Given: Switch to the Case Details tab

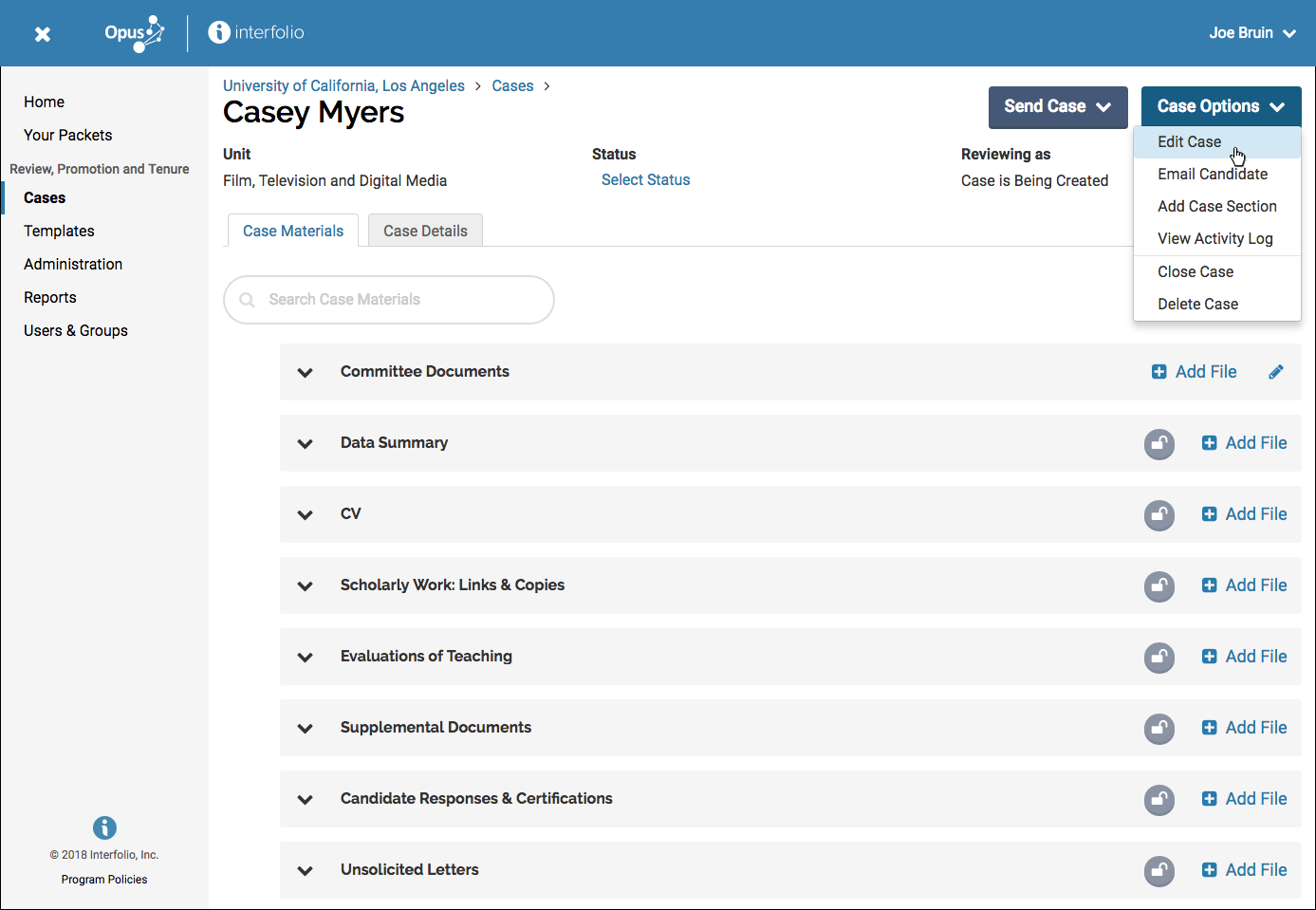Looking at the screenshot, I should (x=425, y=231).
